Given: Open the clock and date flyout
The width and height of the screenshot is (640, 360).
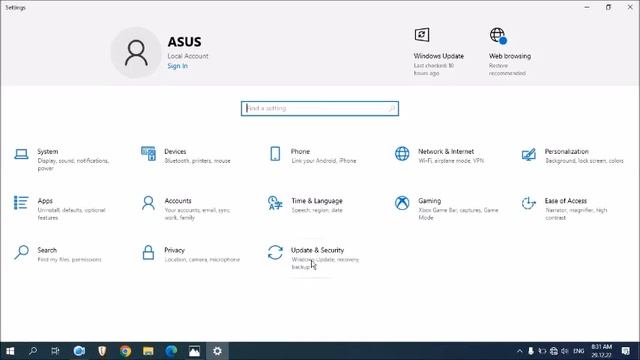Looking at the screenshot, I should pos(602,351).
